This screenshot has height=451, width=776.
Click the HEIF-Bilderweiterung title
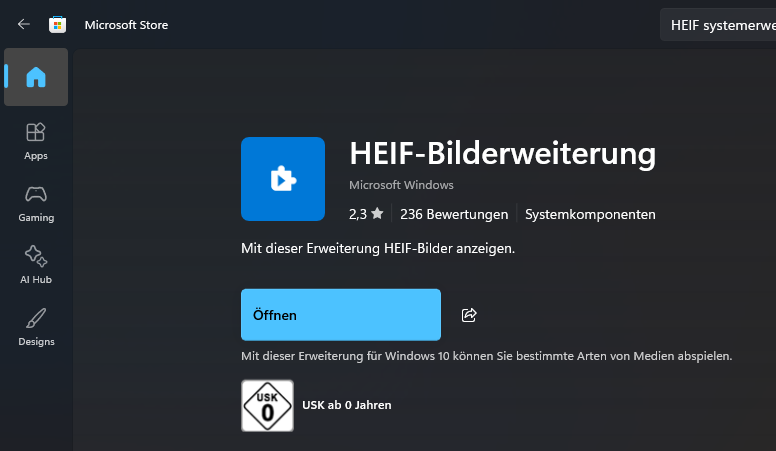coord(503,153)
